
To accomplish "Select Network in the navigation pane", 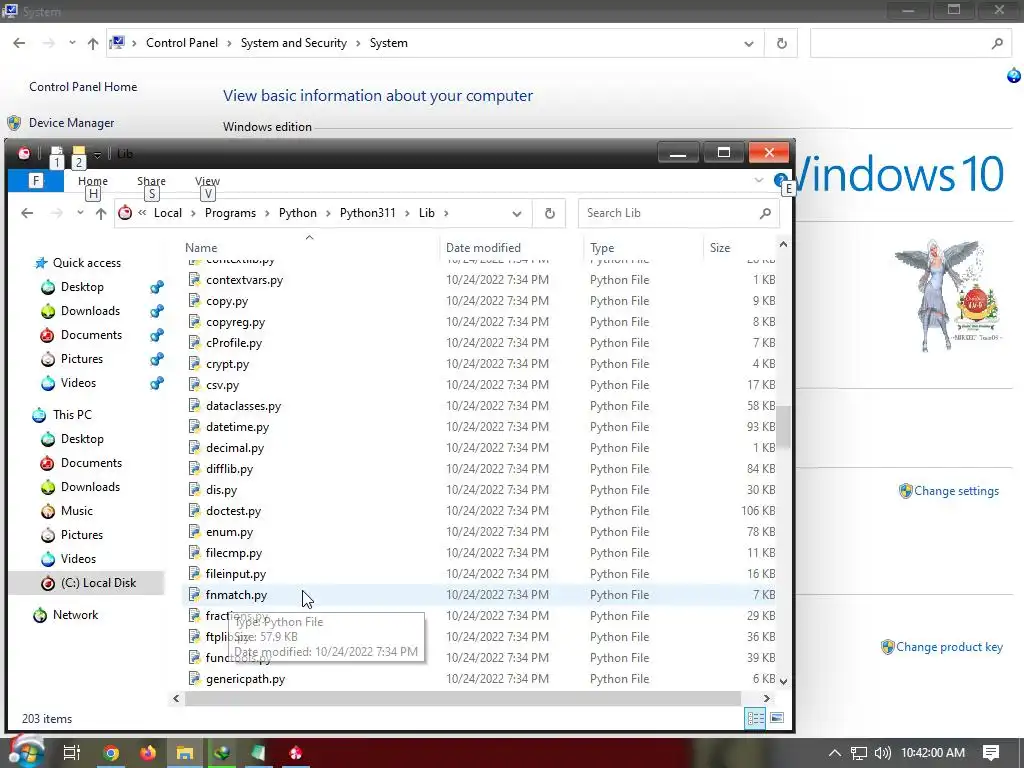I will [75, 615].
